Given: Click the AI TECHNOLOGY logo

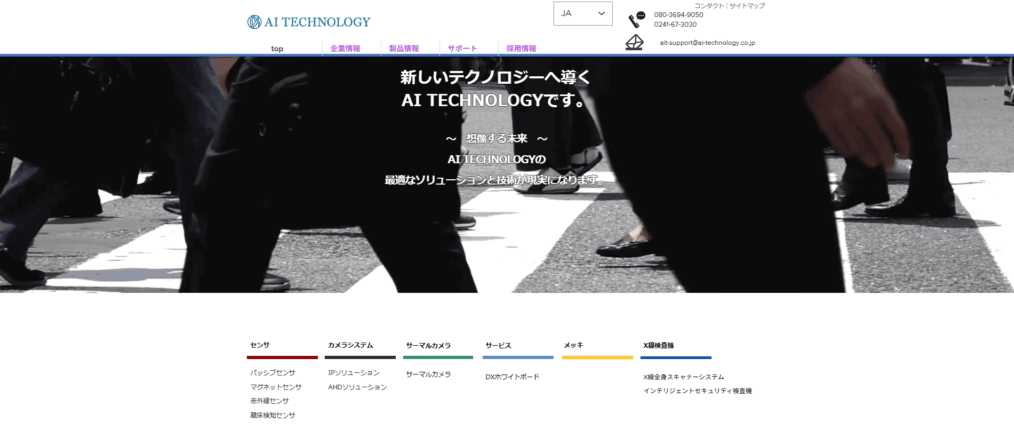Looking at the screenshot, I should pos(308,22).
